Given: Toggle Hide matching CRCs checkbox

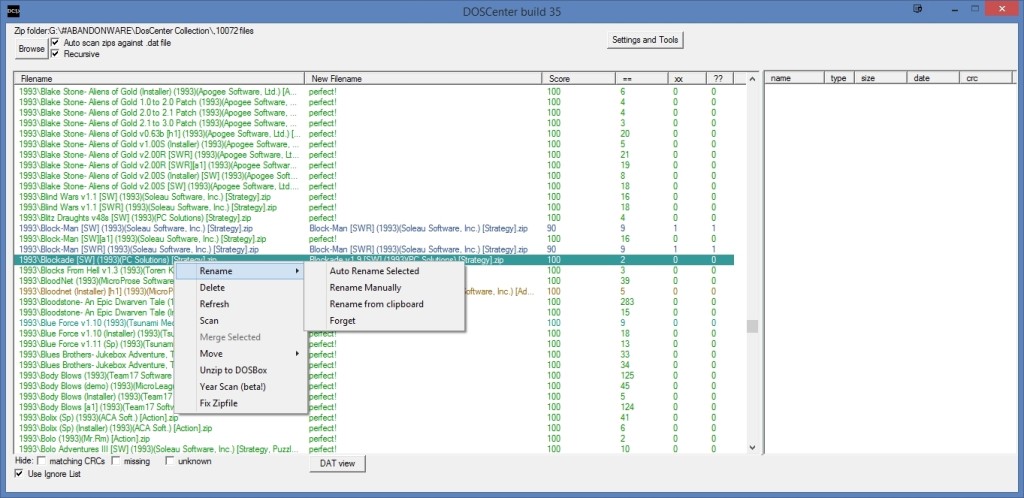Looking at the screenshot, I should [42, 461].
